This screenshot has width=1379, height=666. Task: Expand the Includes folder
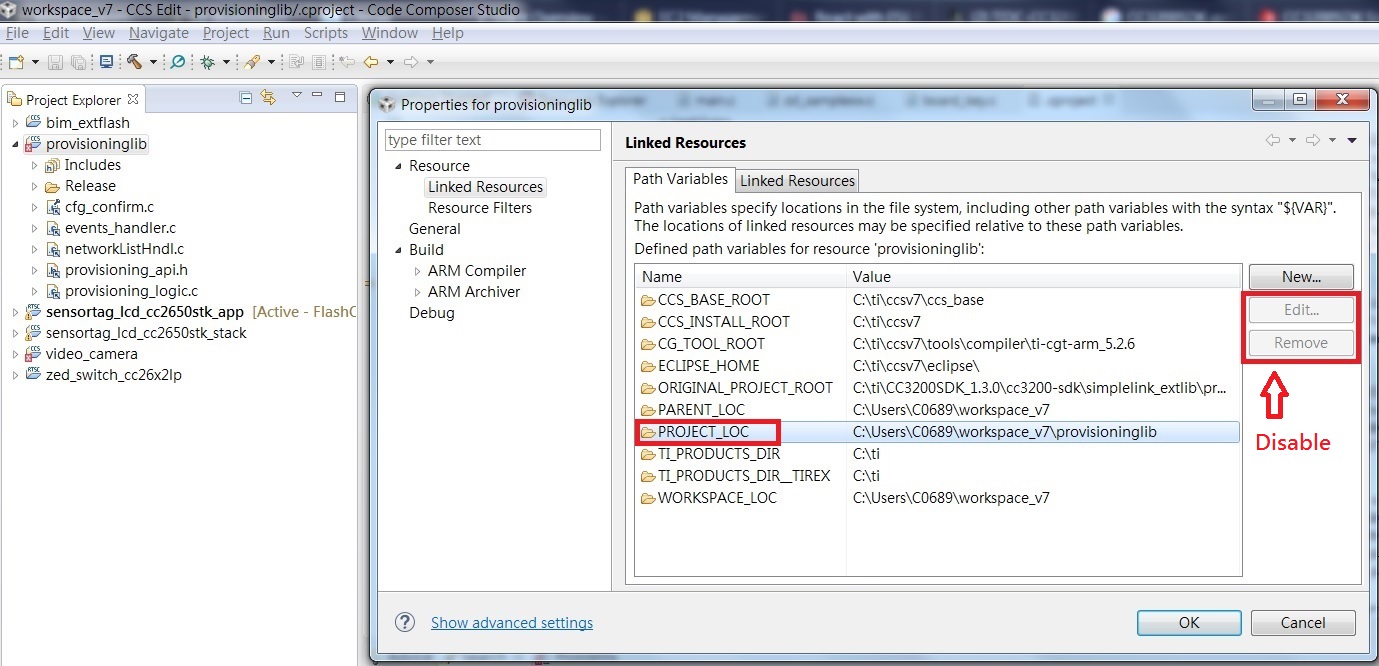[35, 165]
